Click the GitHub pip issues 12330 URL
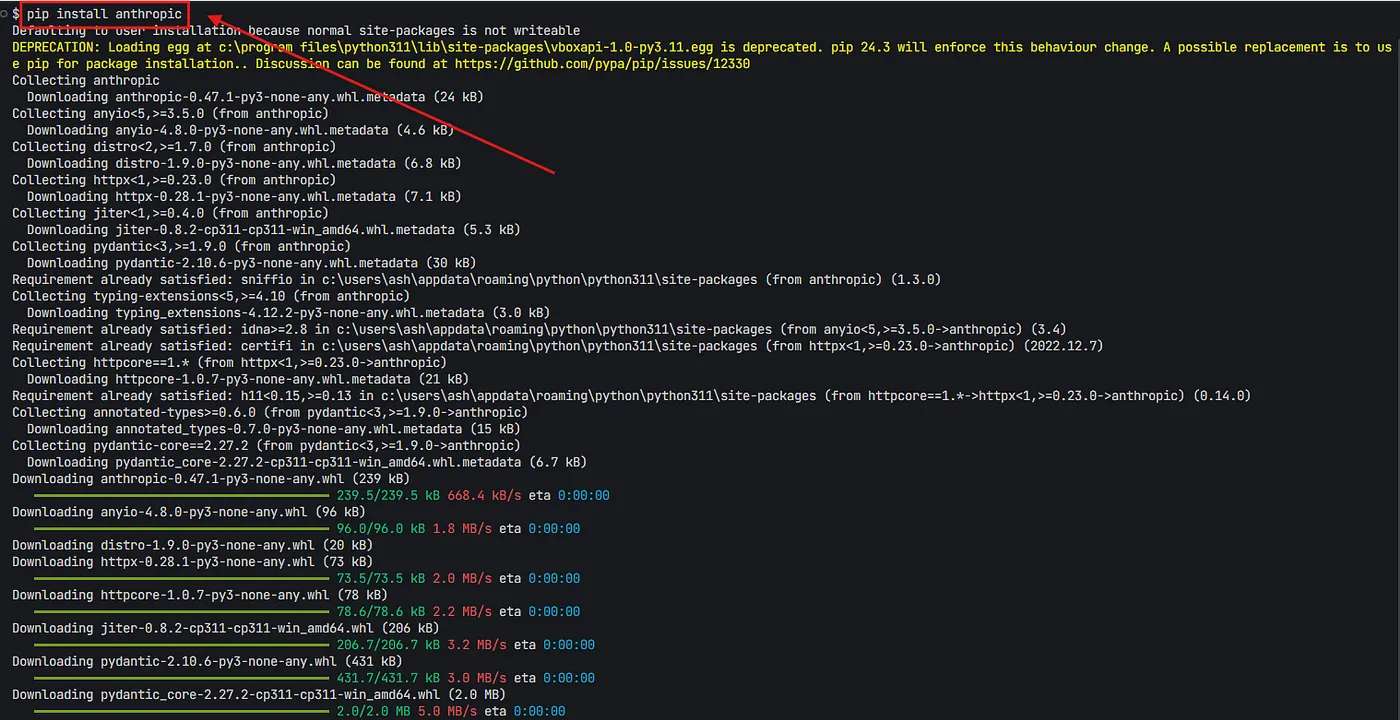Image resolution: width=1400 pixels, height=720 pixels. click(x=602, y=64)
